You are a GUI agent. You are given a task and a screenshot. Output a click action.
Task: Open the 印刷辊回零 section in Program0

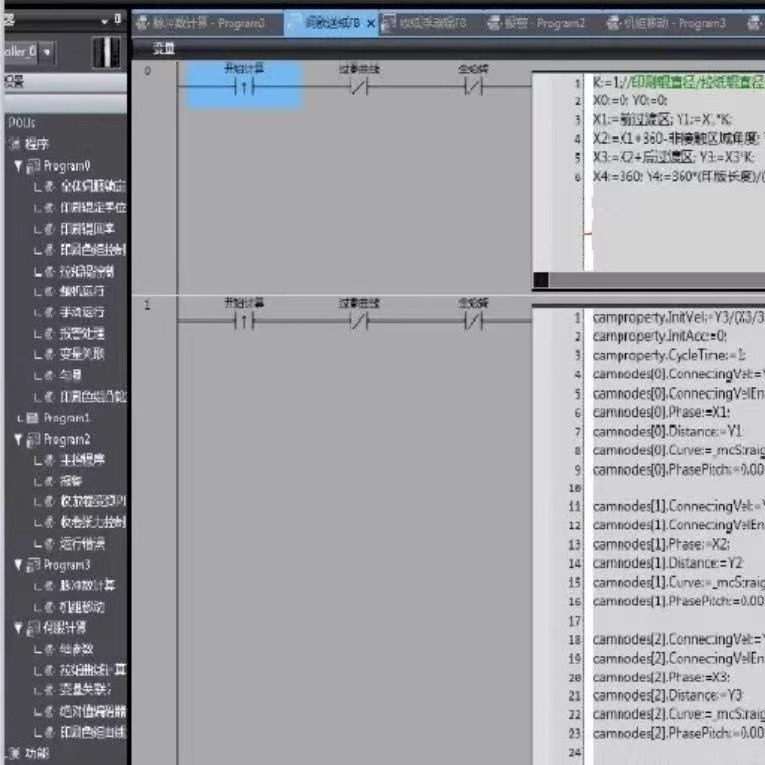[87, 229]
